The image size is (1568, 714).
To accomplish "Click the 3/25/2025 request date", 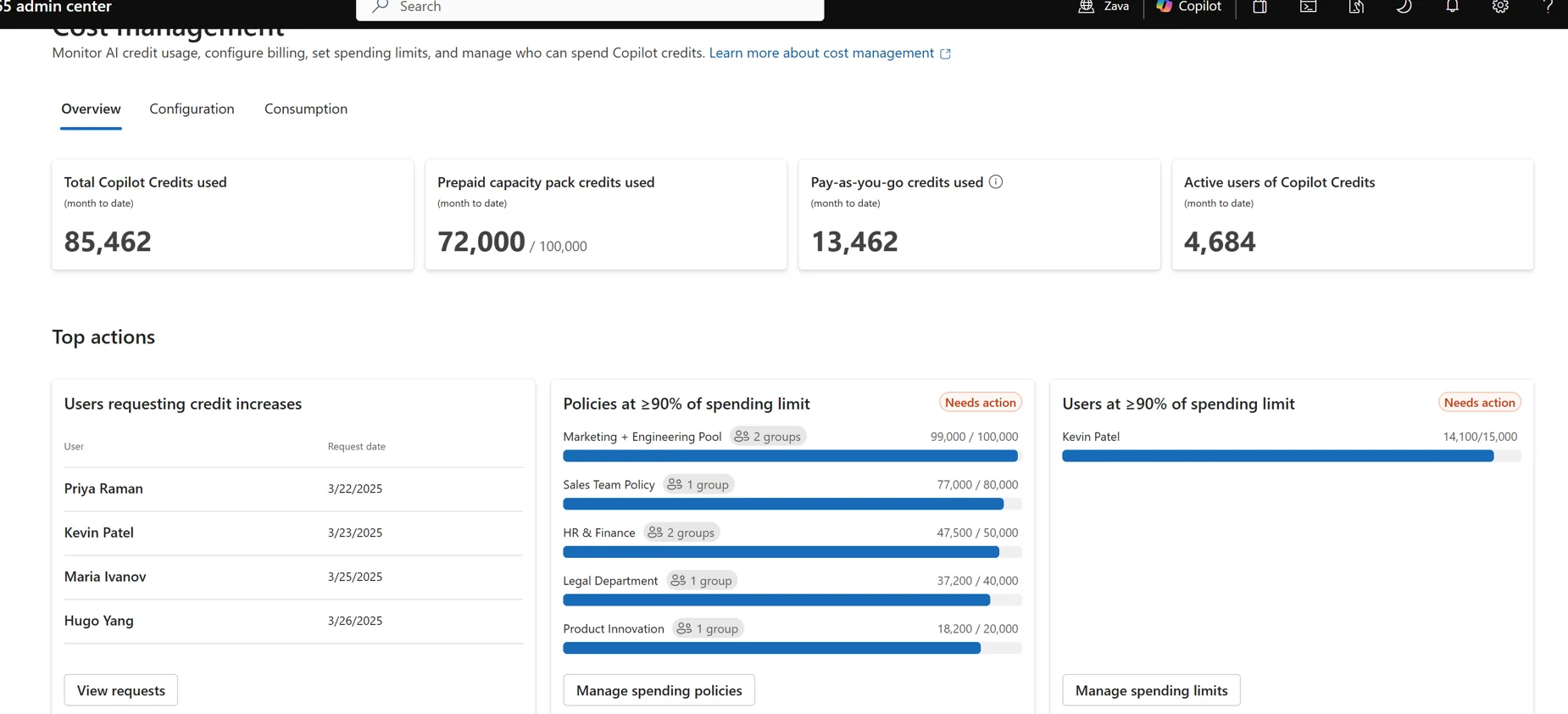I will click(x=355, y=577).
